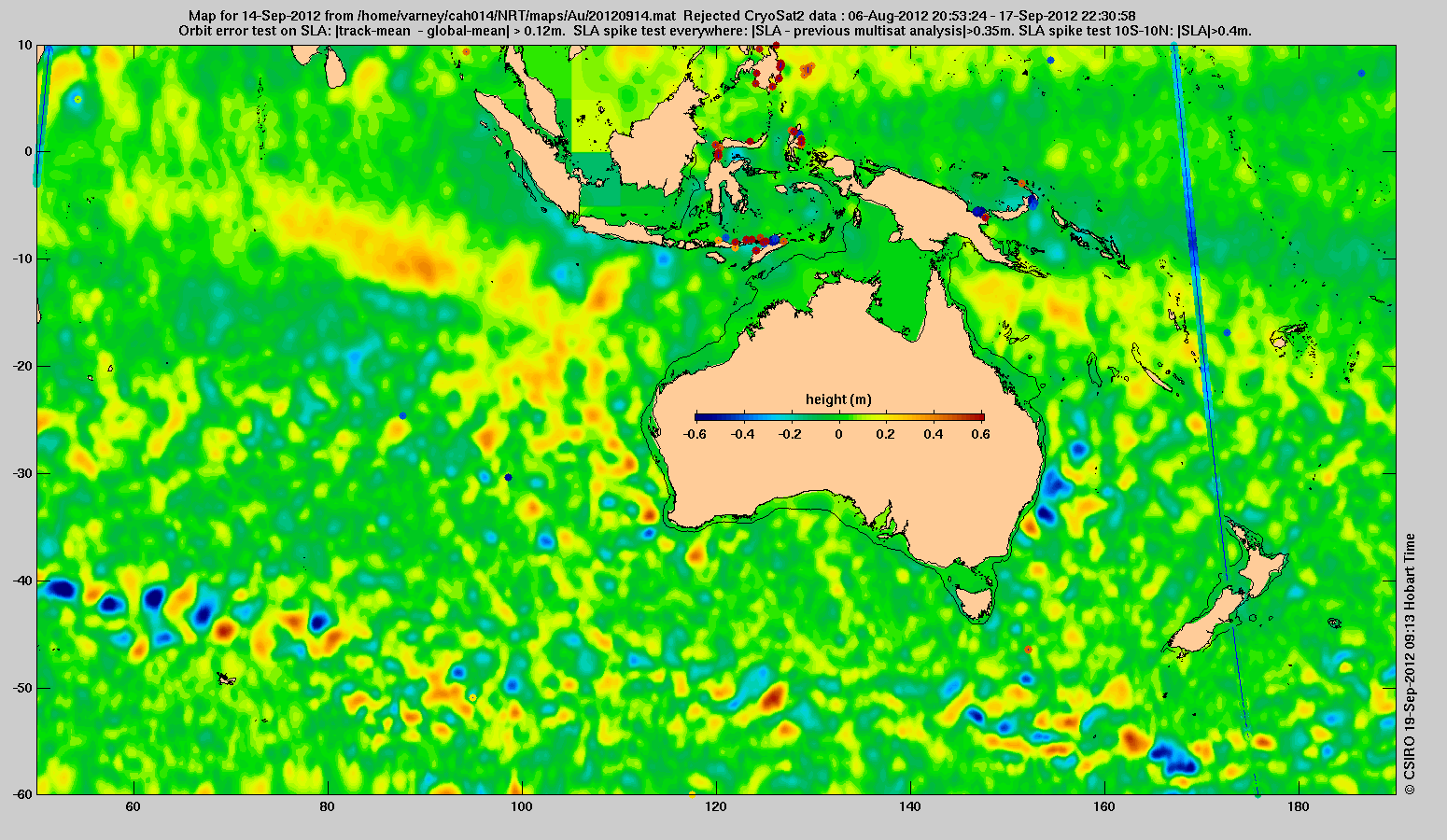
Task: Click latitude axis tick label "-30"
Action: pos(22,473)
